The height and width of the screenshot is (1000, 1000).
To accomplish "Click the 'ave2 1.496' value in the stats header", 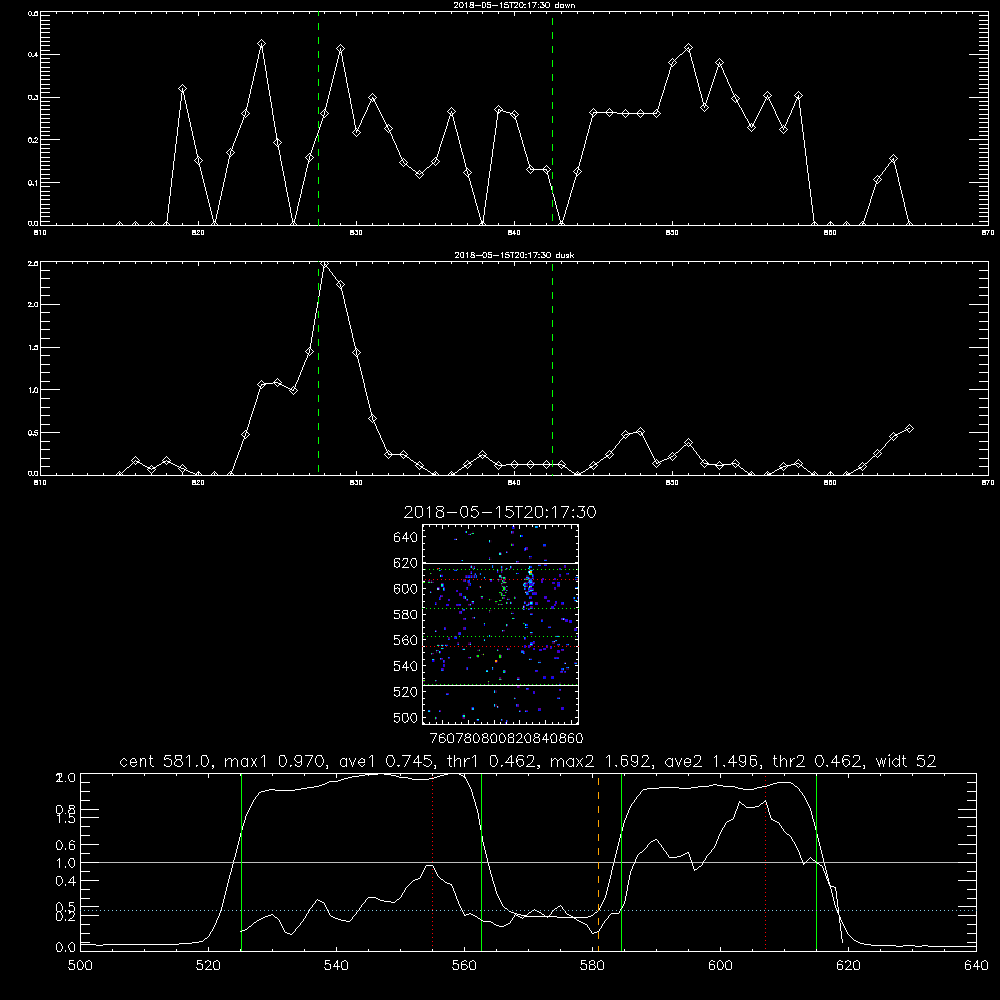I will [x=712, y=761].
